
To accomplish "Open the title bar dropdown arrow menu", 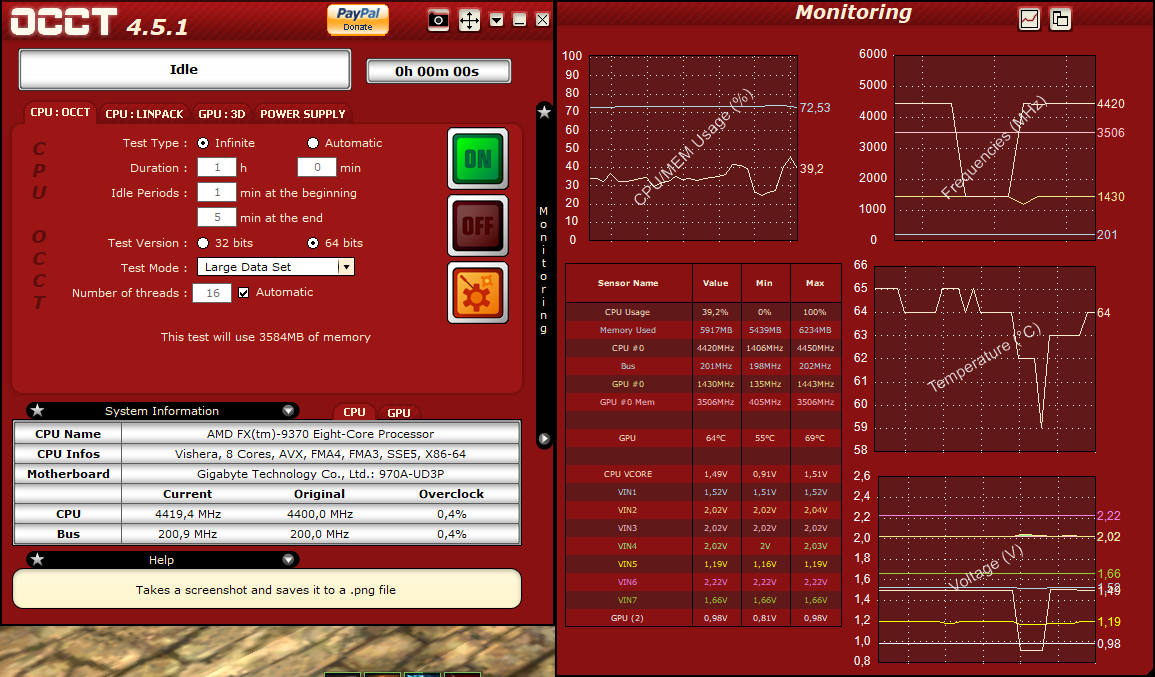I will pos(496,20).
